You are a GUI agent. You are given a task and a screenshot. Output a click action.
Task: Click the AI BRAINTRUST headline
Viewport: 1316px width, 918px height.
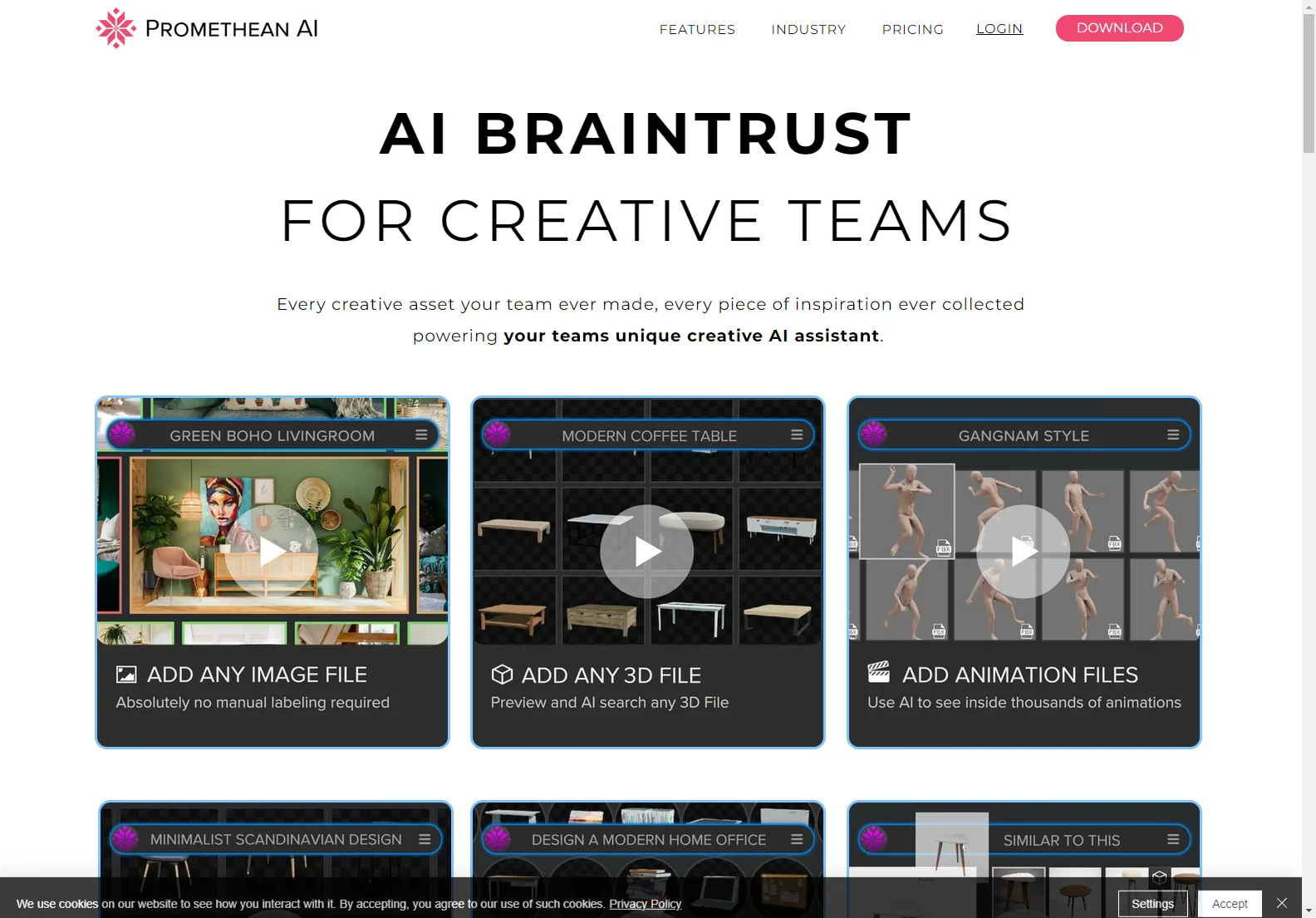coord(646,133)
